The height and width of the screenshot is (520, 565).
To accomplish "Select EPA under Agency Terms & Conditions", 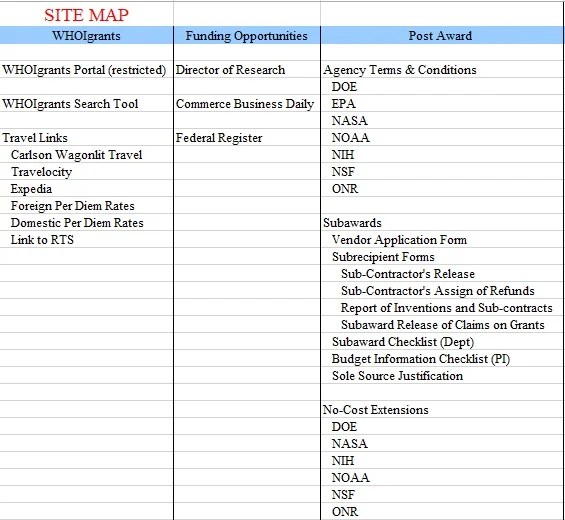I will pyautogui.click(x=344, y=104).
